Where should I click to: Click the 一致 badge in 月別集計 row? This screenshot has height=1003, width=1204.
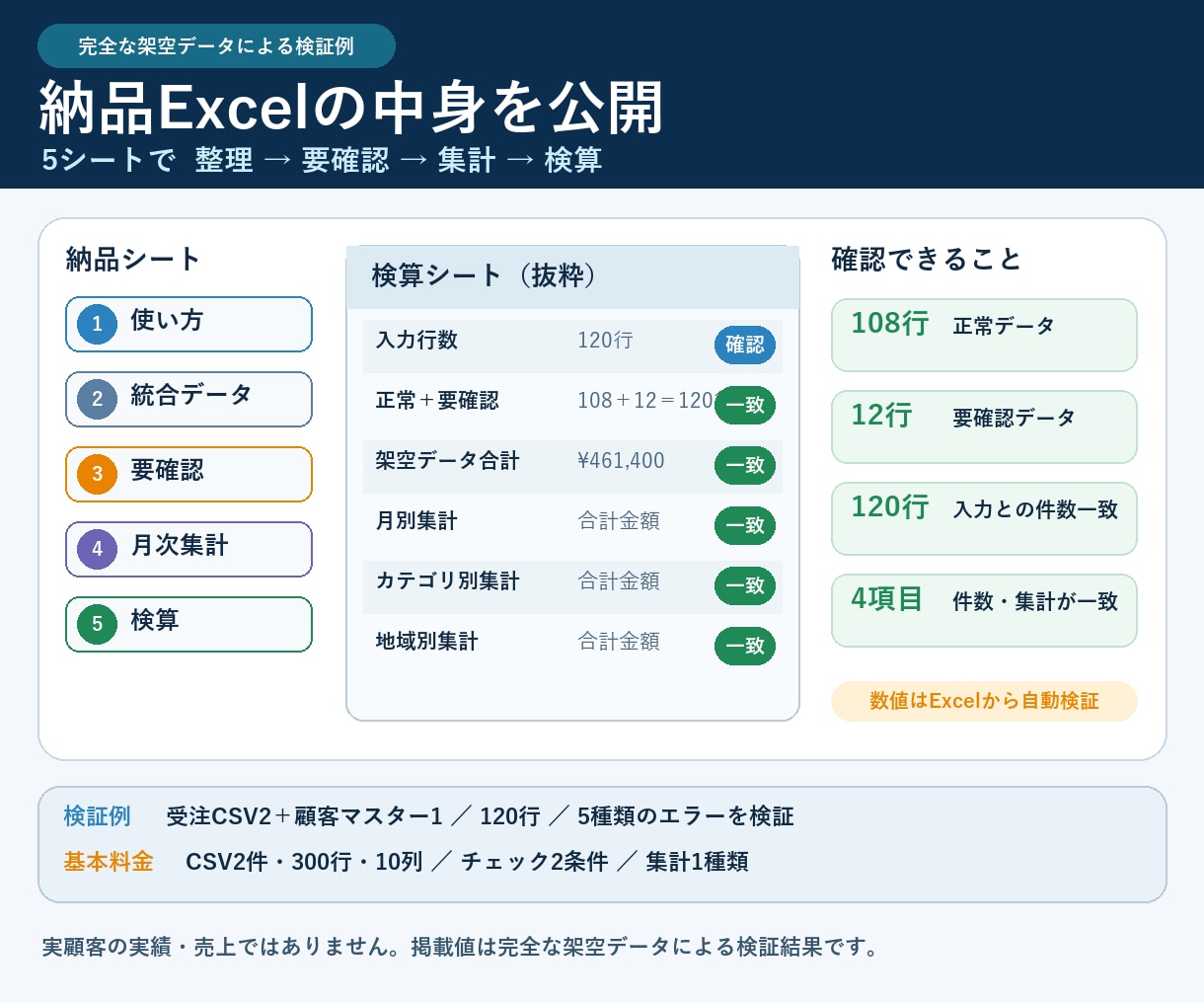pyautogui.click(x=745, y=525)
